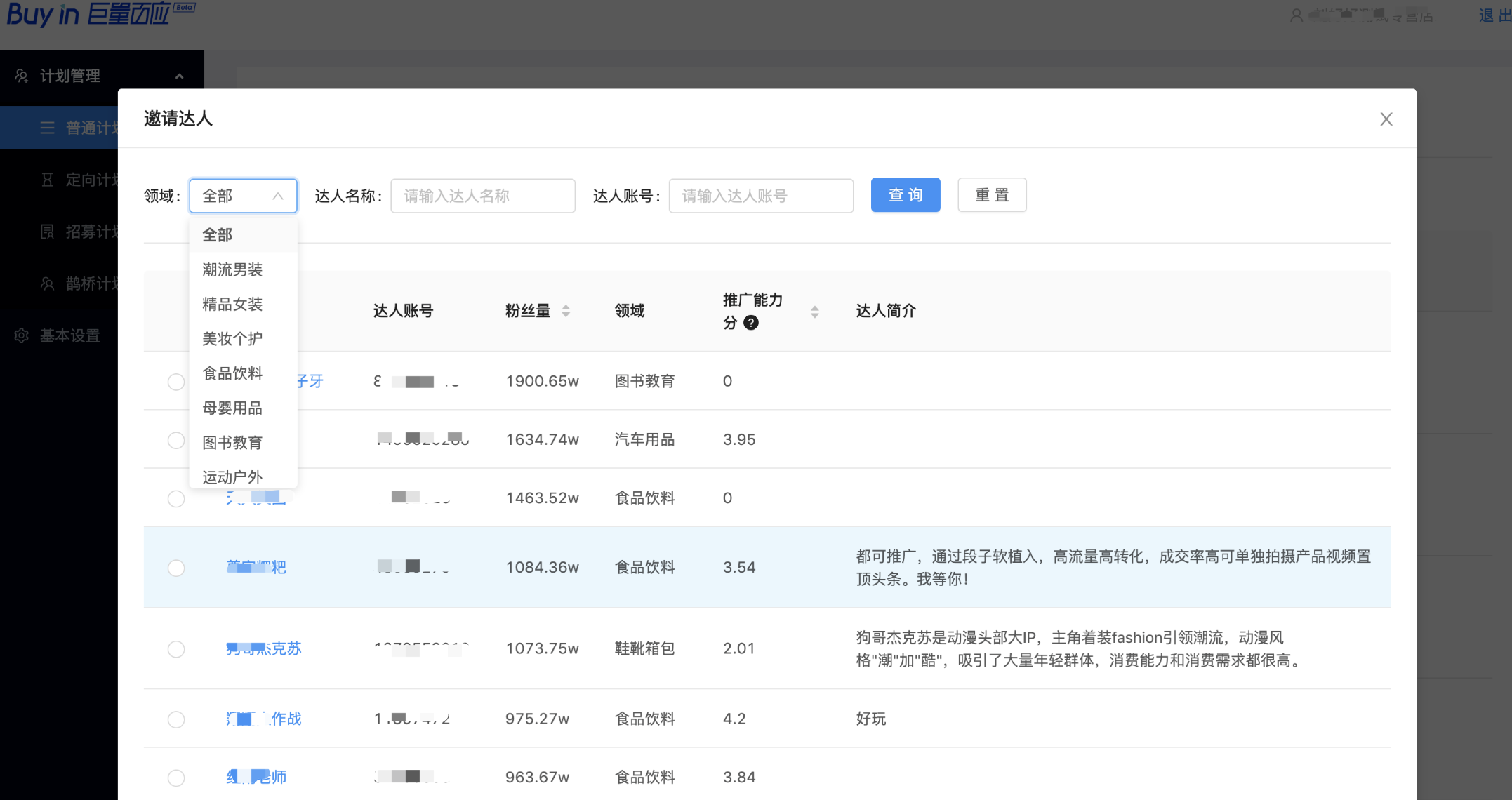Select radio for 1463.52w row
1512x800 pixels.
click(176, 498)
